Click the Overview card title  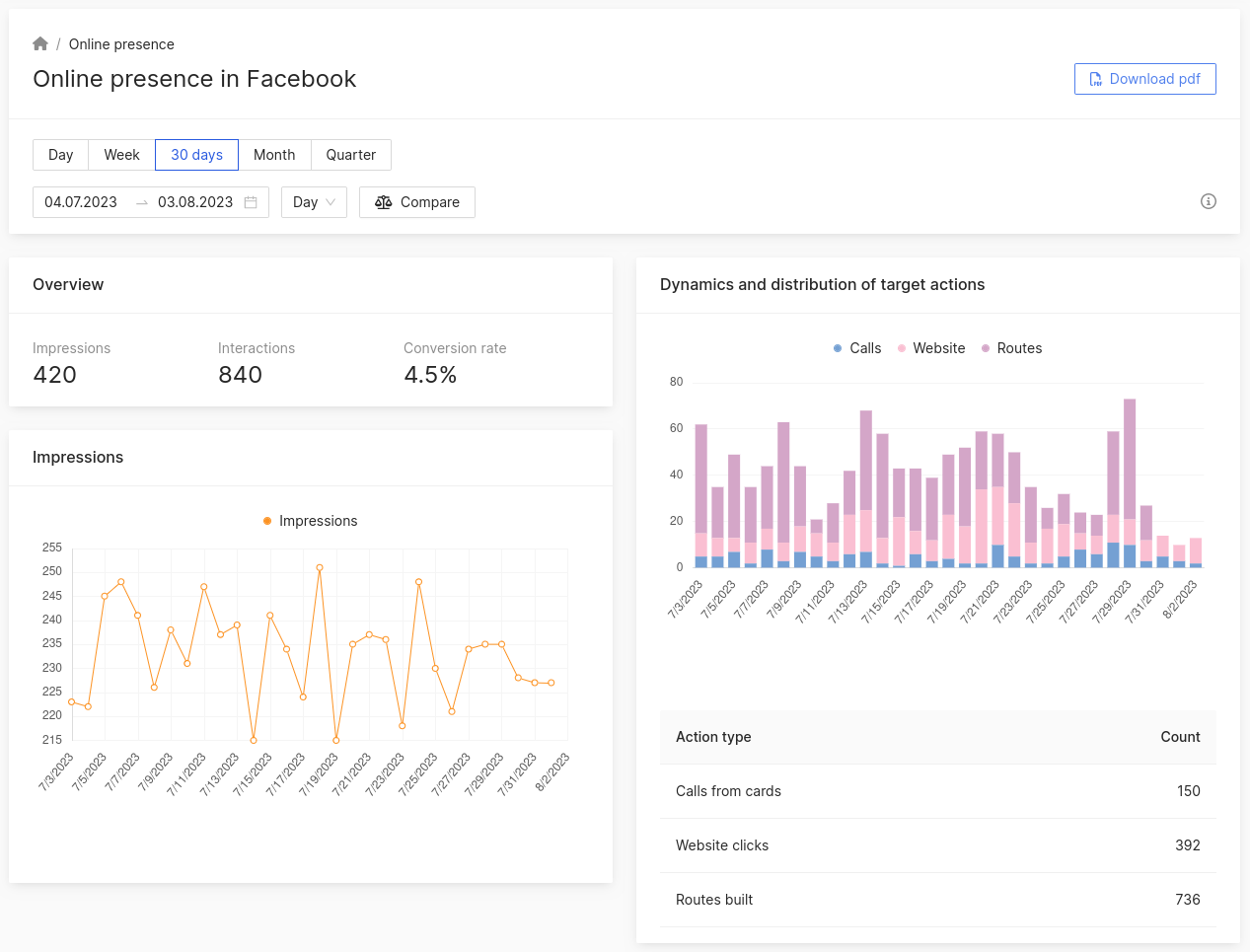pos(68,284)
